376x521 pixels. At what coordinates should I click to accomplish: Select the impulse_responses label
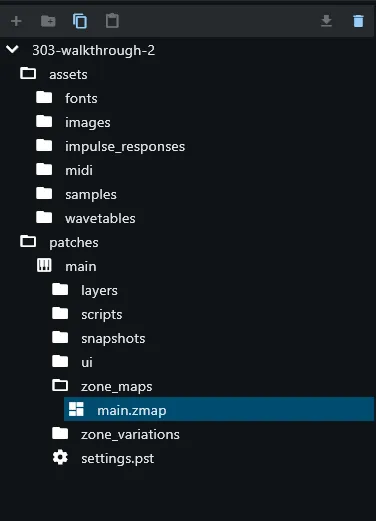(x=125, y=147)
